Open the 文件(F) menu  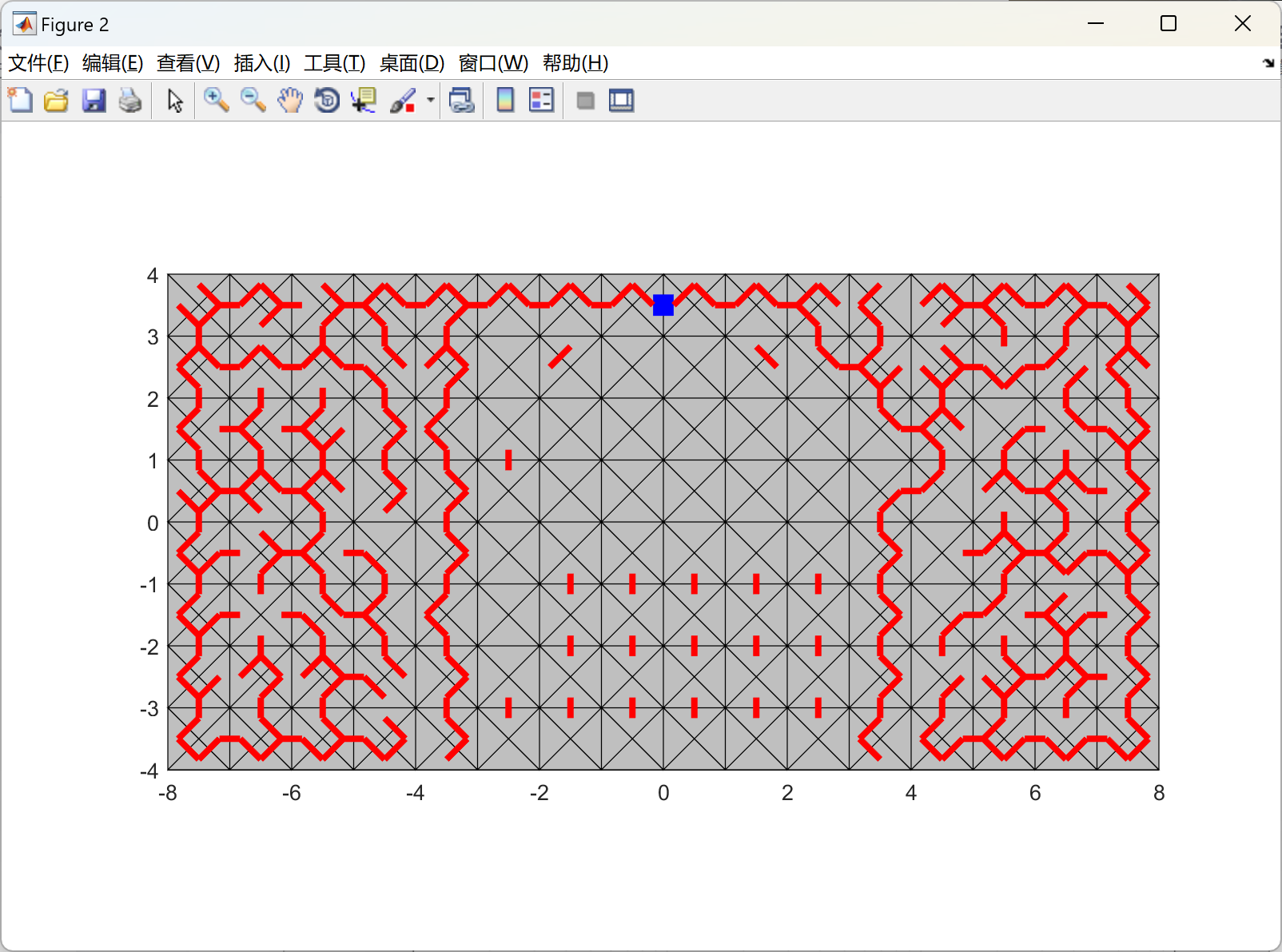38,63
